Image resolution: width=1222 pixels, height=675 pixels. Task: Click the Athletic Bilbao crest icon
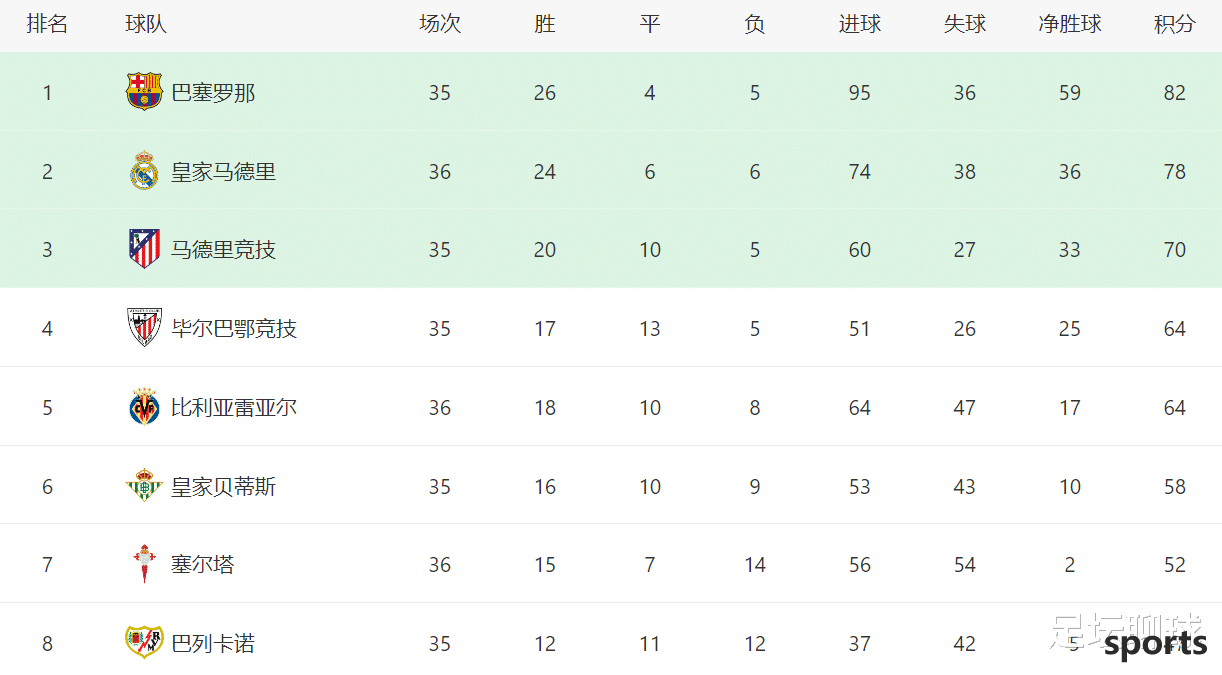(144, 328)
